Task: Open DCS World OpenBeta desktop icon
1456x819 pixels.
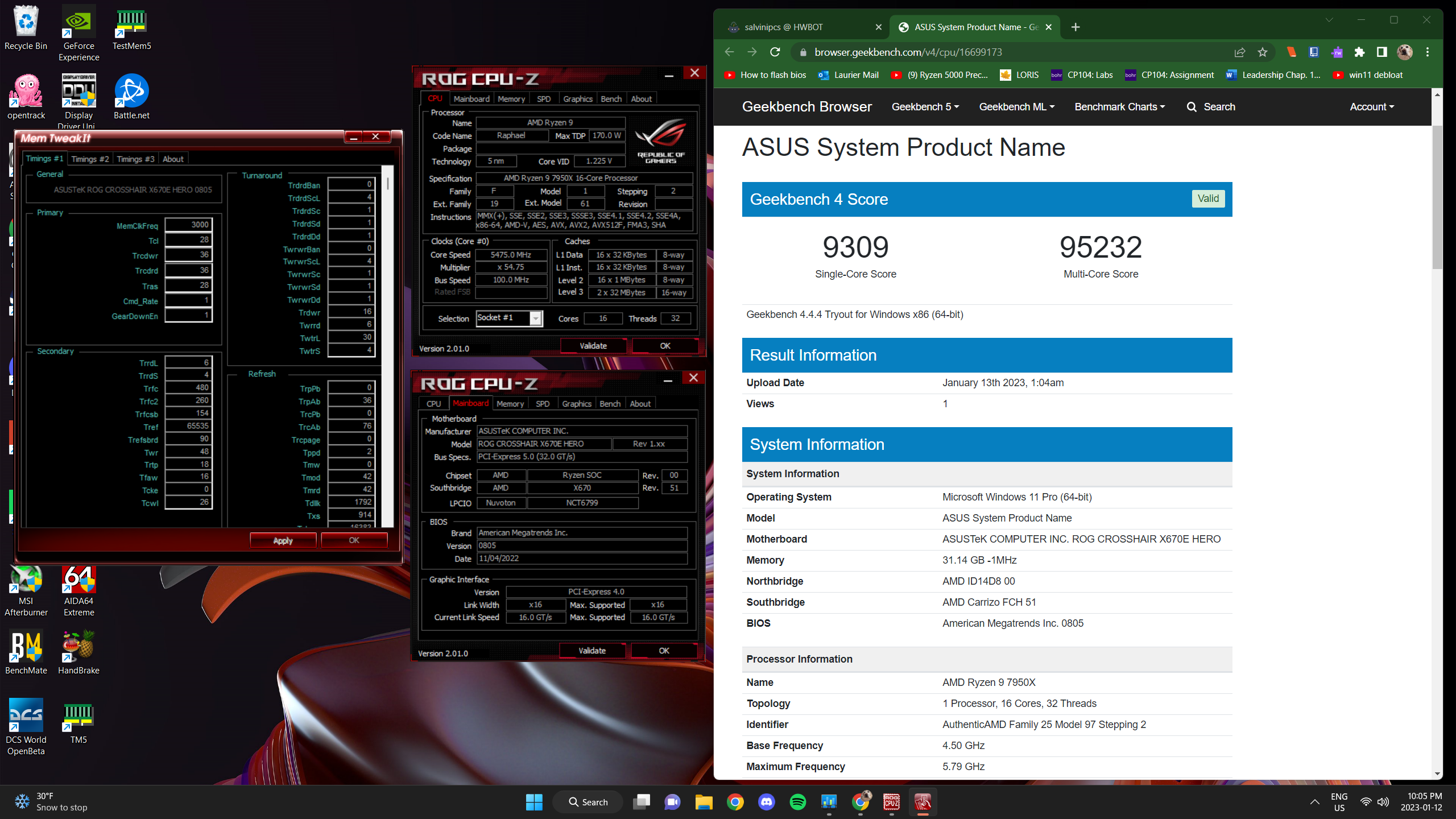Action: pos(26,727)
